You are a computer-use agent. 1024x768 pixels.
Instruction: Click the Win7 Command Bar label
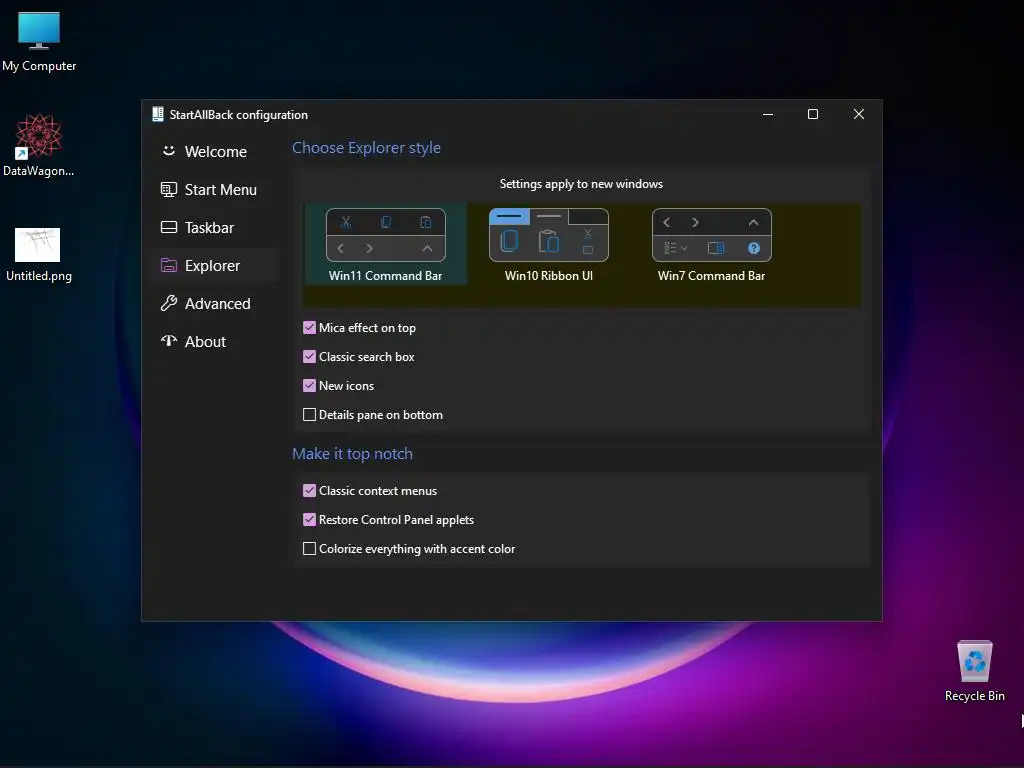[711, 276]
